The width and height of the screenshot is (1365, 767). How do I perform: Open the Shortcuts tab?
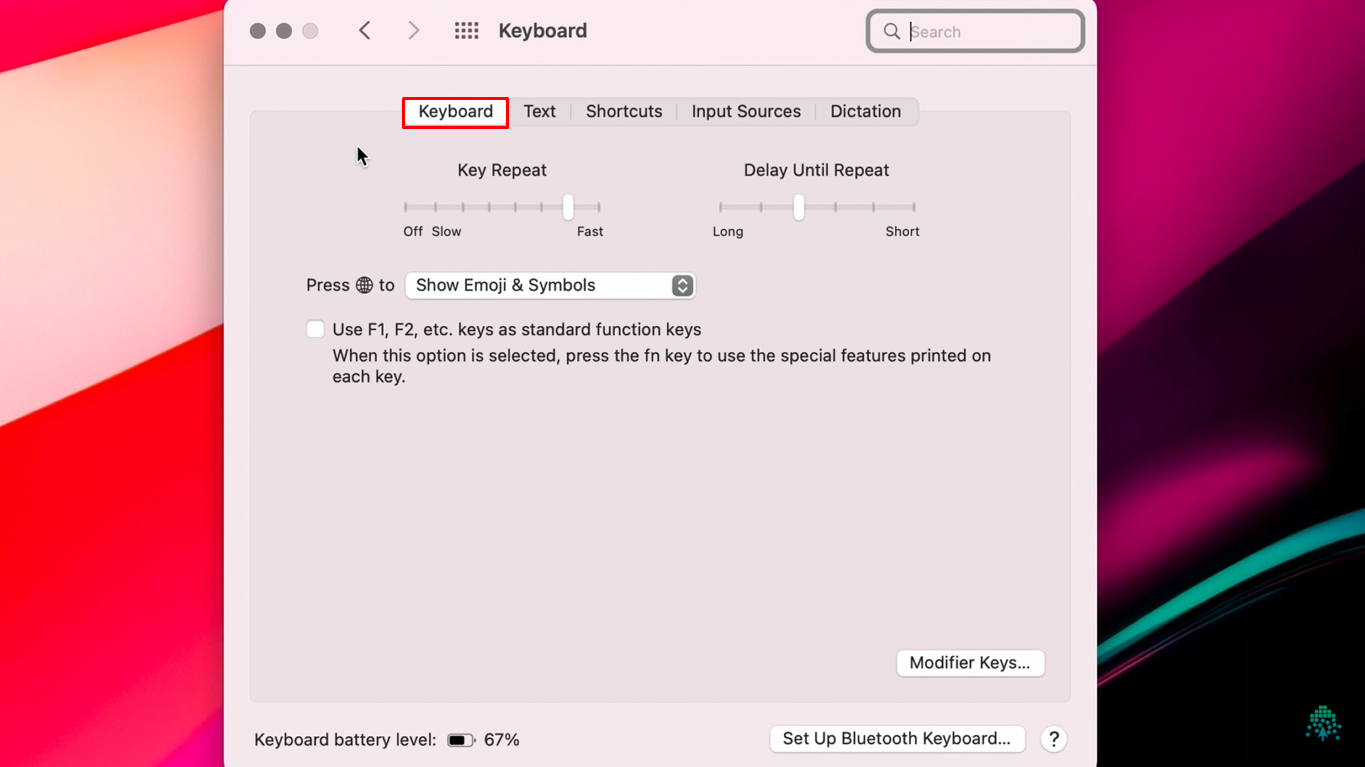(623, 111)
